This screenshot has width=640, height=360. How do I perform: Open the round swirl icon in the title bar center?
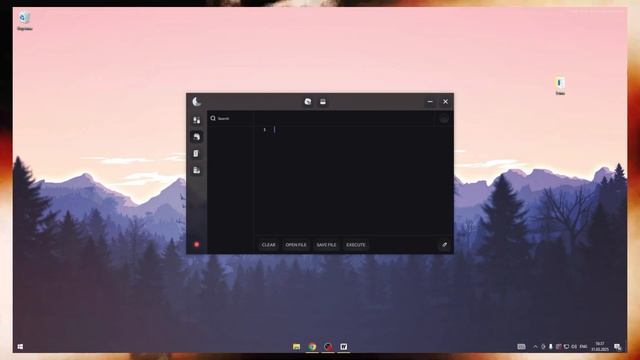[308, 102]
